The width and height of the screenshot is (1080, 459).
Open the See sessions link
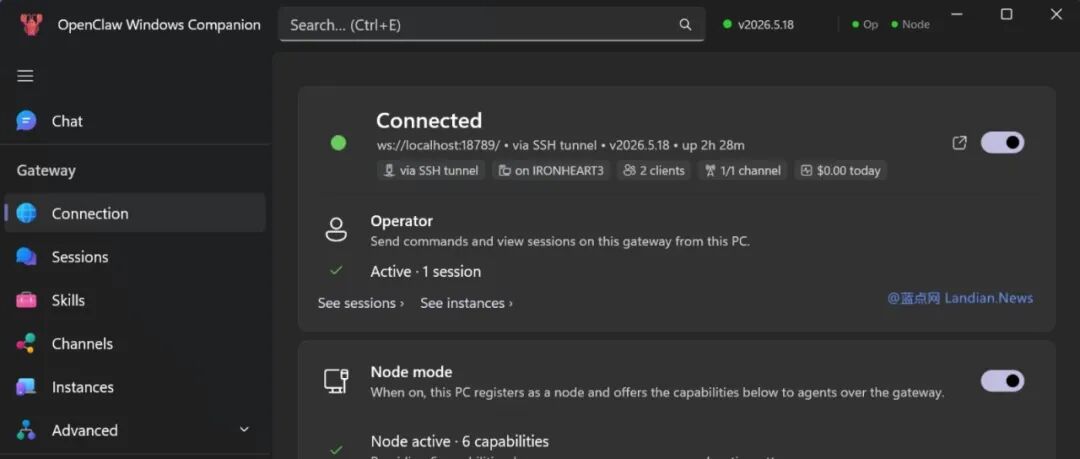click(361, 303)
